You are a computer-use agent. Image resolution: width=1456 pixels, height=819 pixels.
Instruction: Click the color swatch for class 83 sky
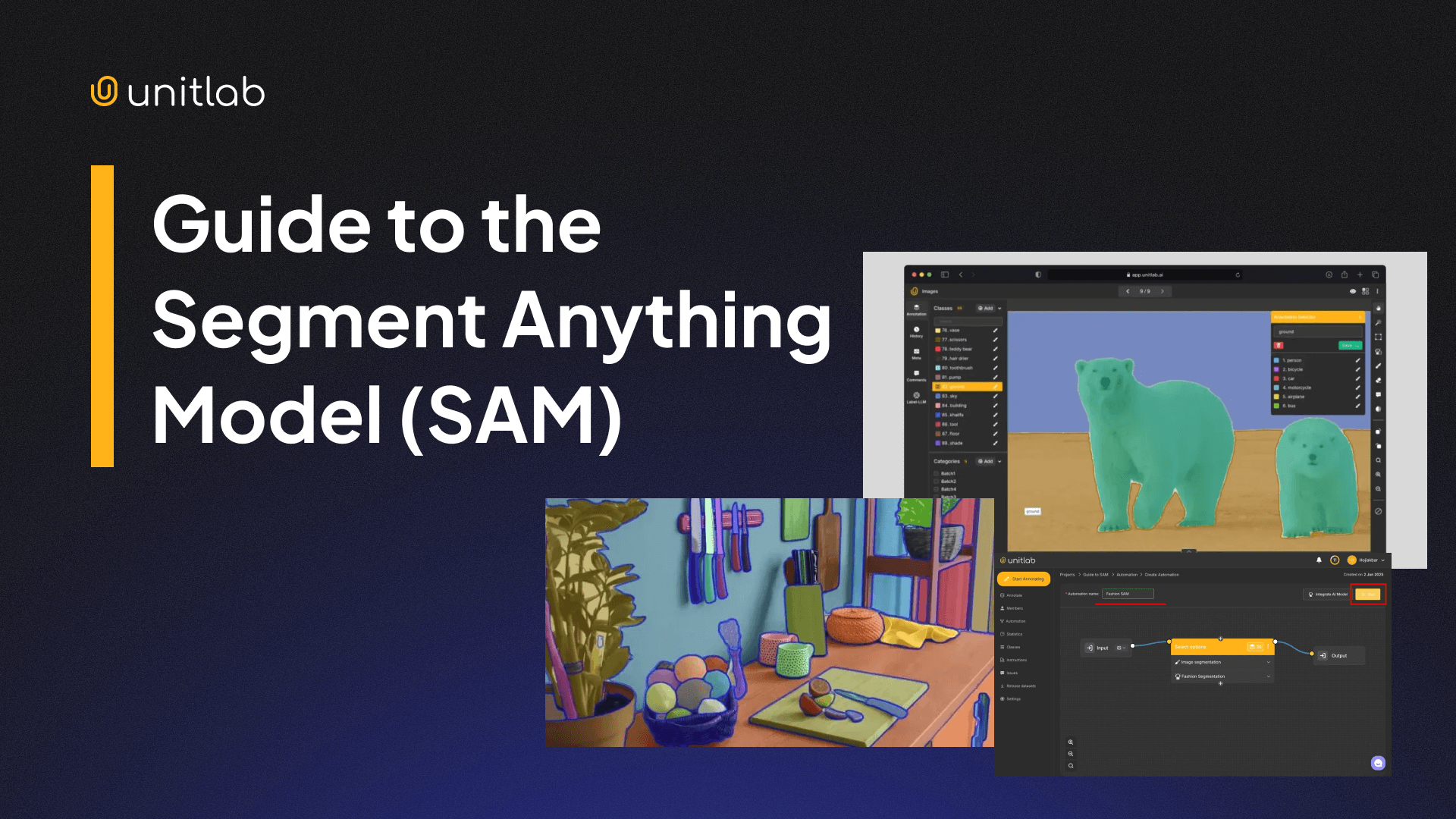[x=937, y=396]
